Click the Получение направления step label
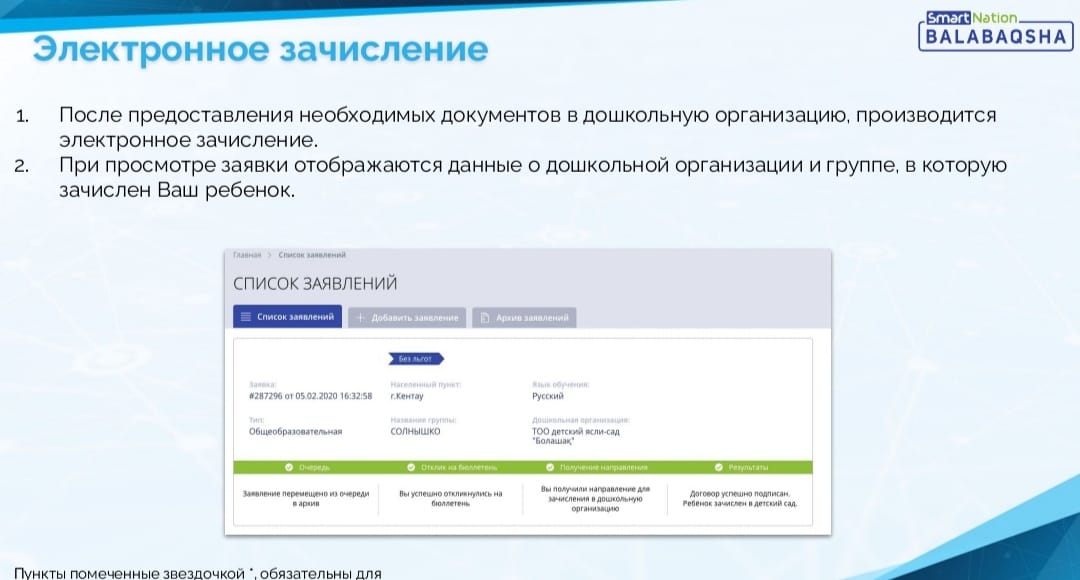1080x580 pixels. [603, 467]
